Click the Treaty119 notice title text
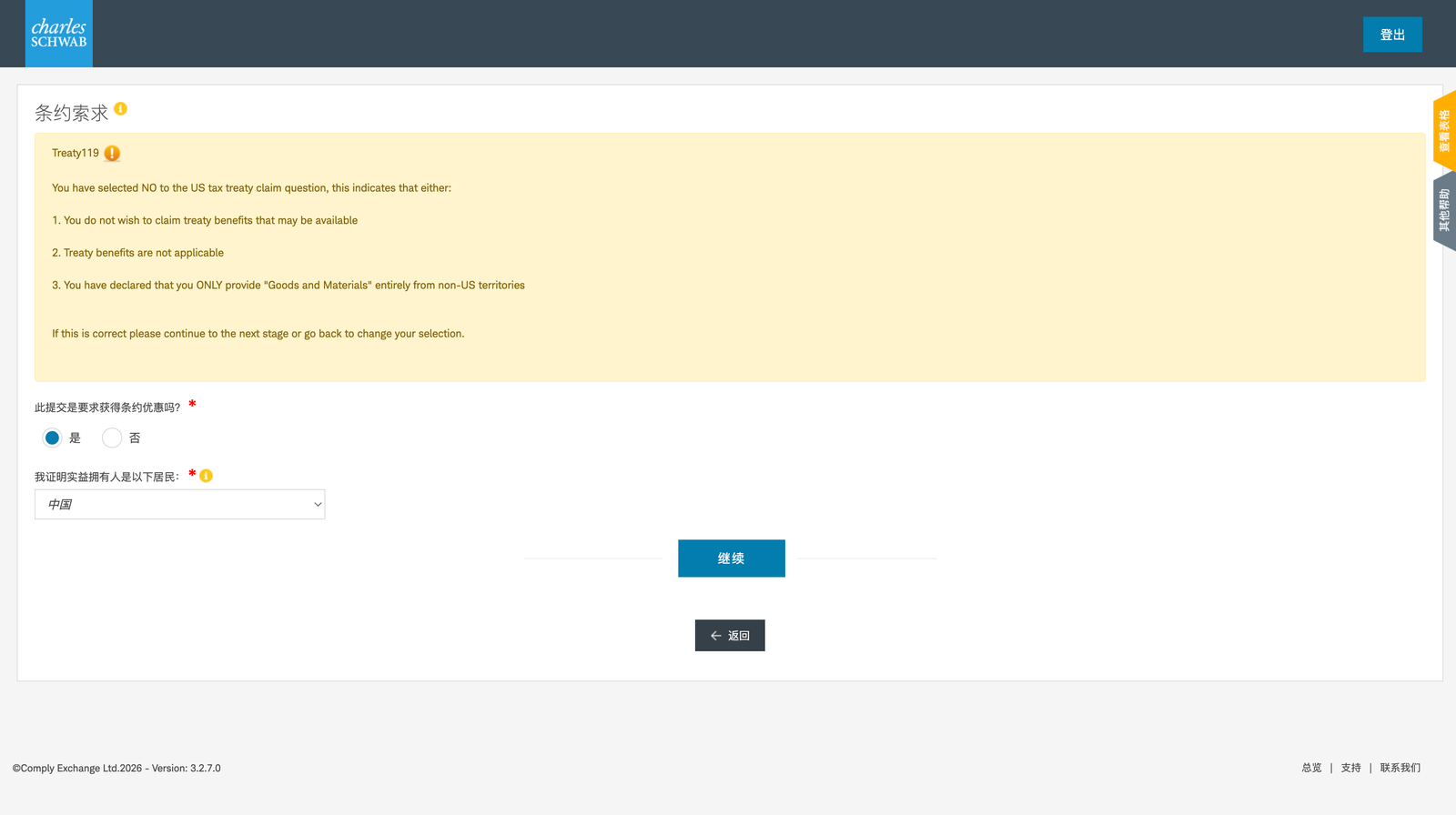This screenshot has width=1456, height=815. [76, 153]
